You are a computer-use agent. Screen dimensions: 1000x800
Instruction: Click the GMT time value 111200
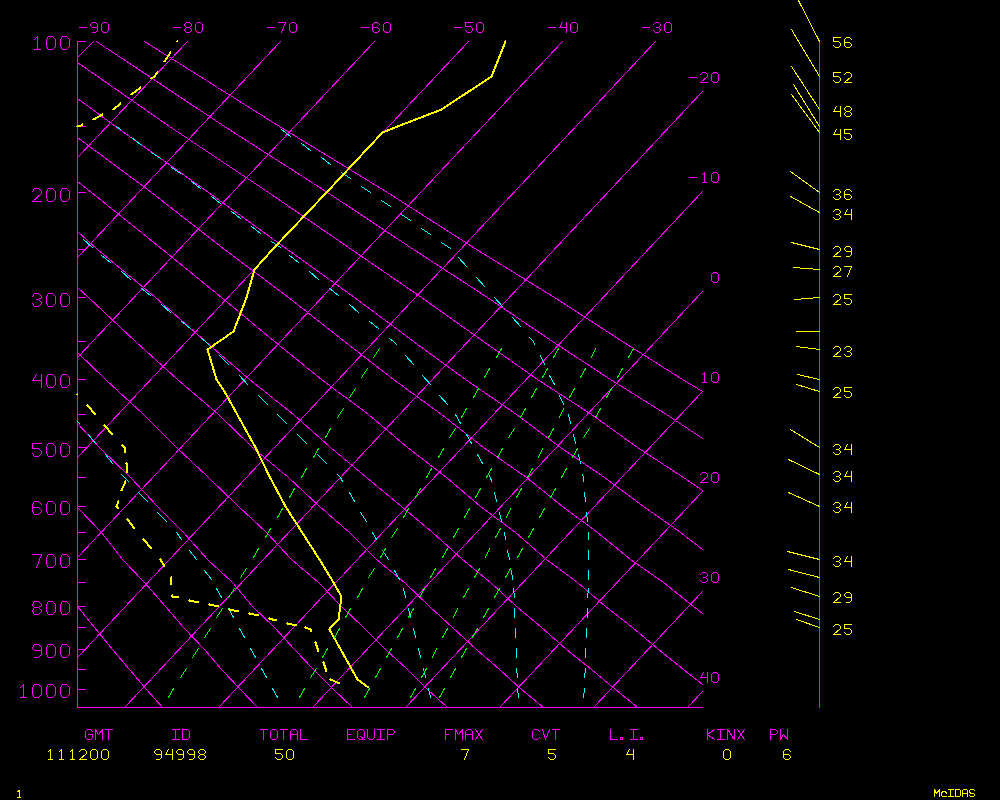pyautogui.click(x=78, y=755)
